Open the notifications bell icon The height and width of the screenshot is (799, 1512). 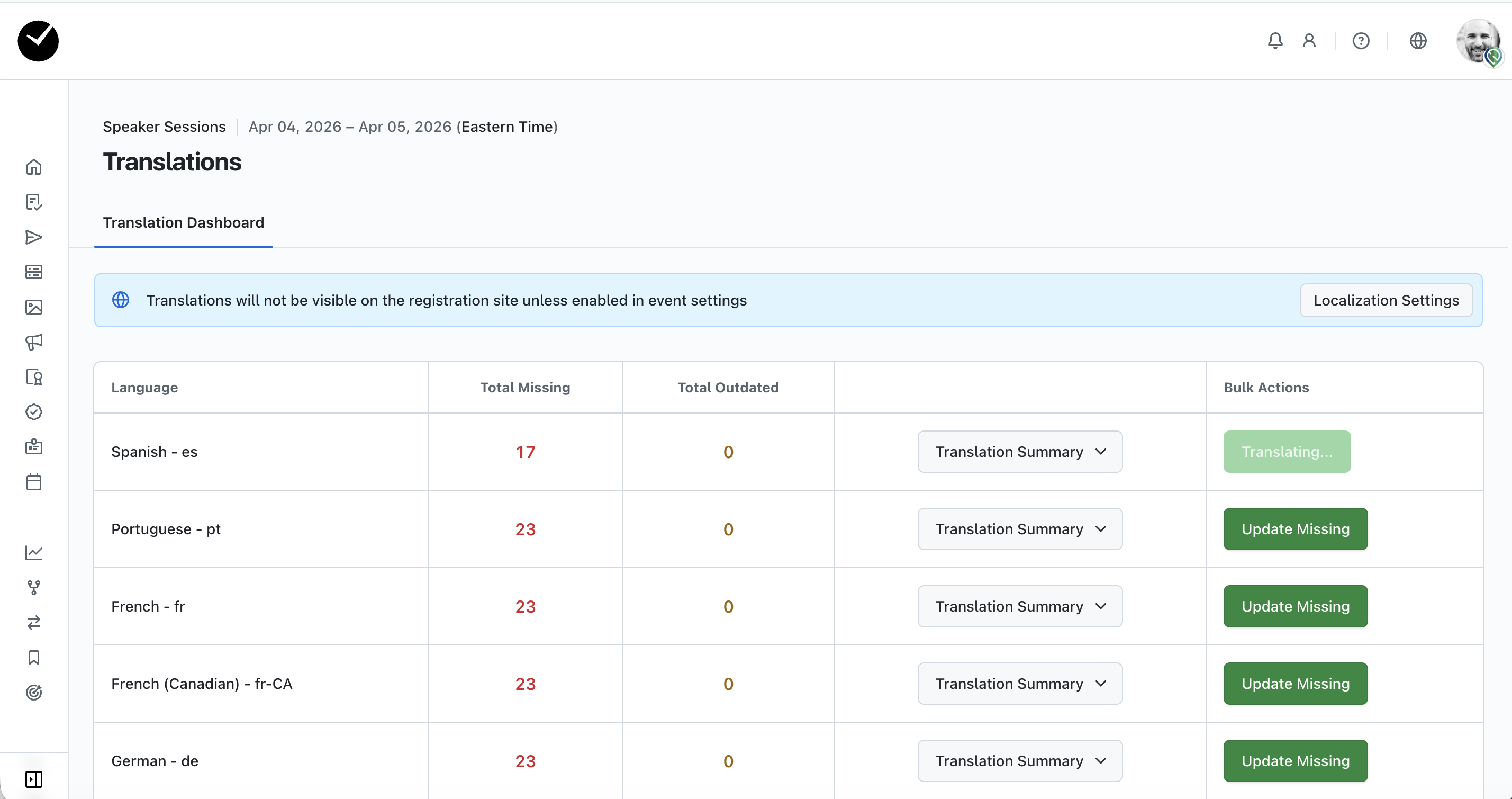click(1275, 41)
